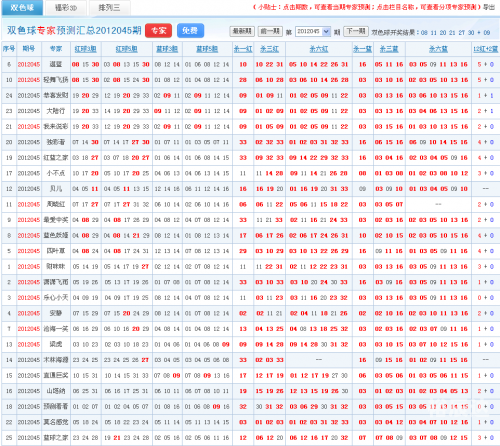Click the 专家 column header
The height and width of the screenshot is (446, 500).
56,49
